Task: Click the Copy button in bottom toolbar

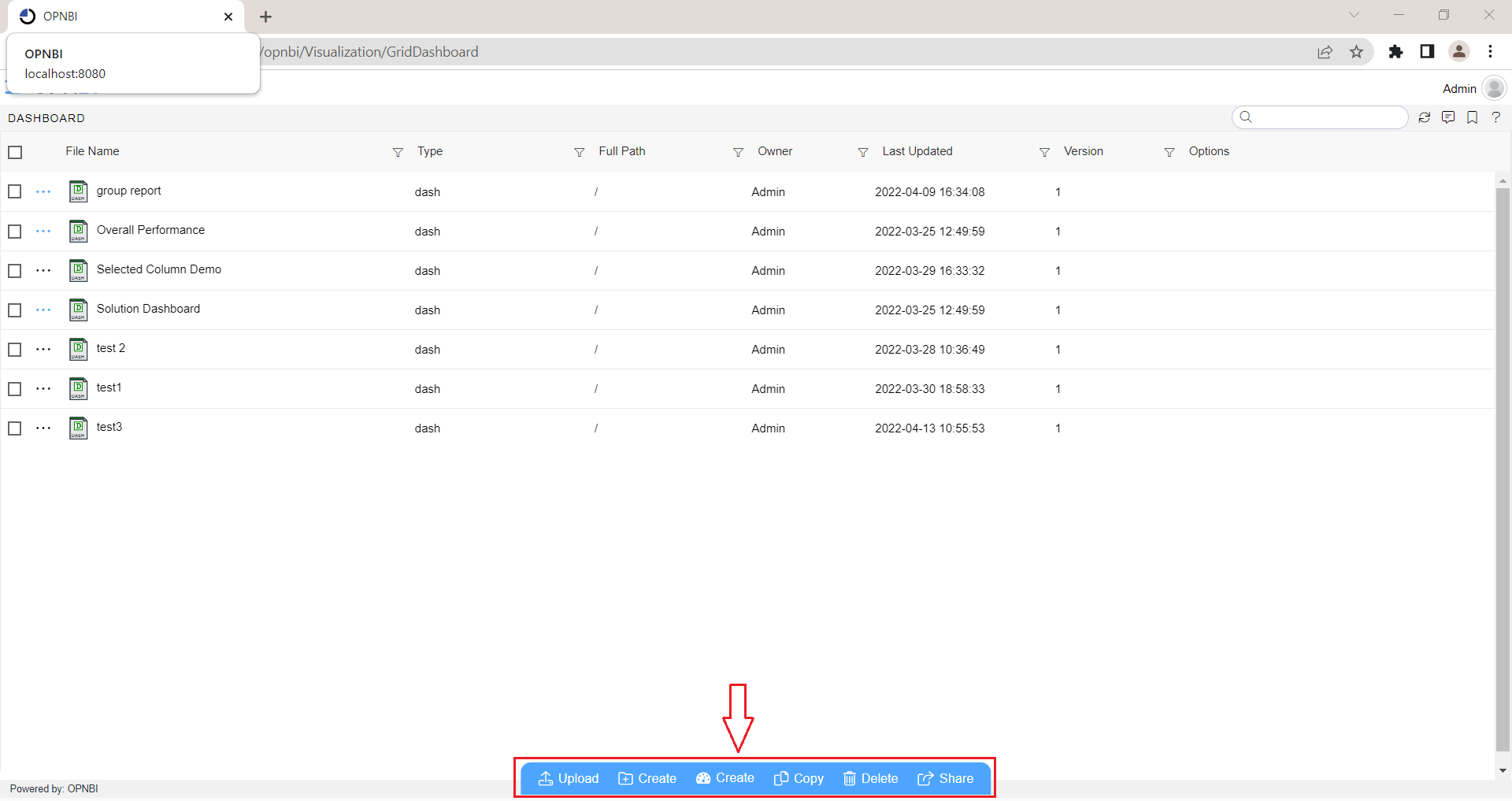Action: [799, 778]
